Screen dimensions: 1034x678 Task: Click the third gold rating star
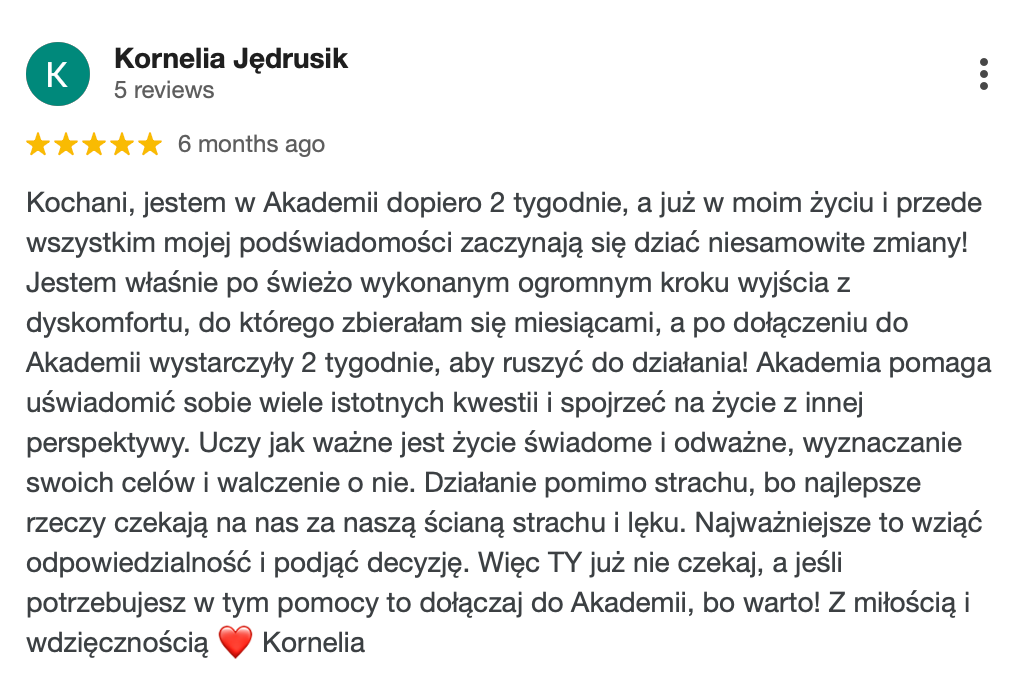94,145
